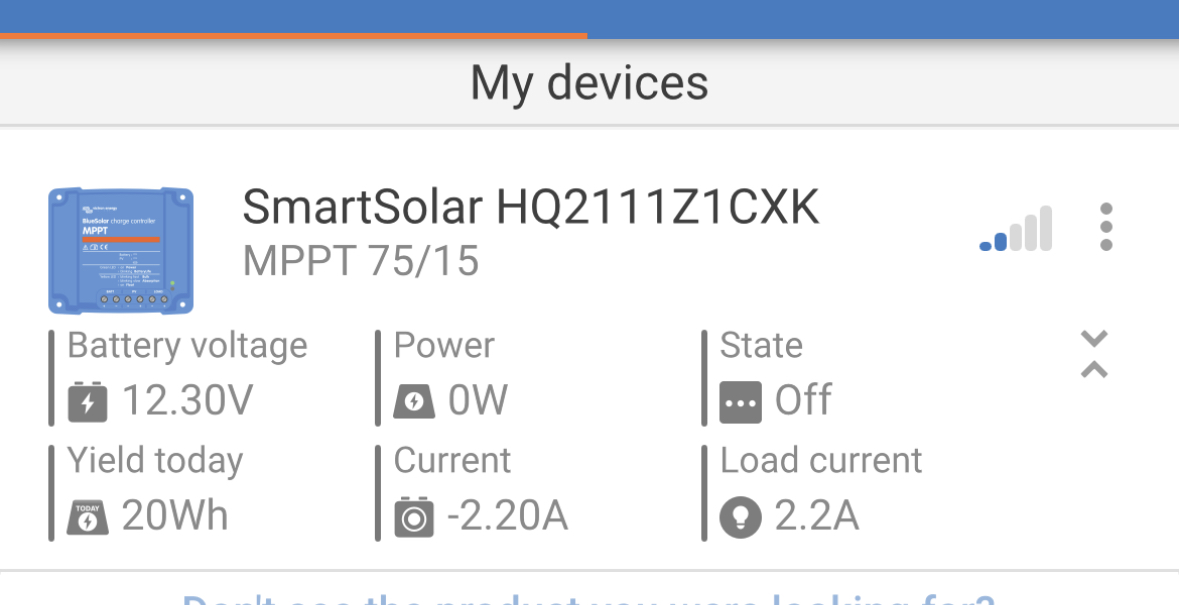The height and width of the screenshot is (605, 1179).
Task: Tap the 20Wh yield today value
Action: point(175,516)
